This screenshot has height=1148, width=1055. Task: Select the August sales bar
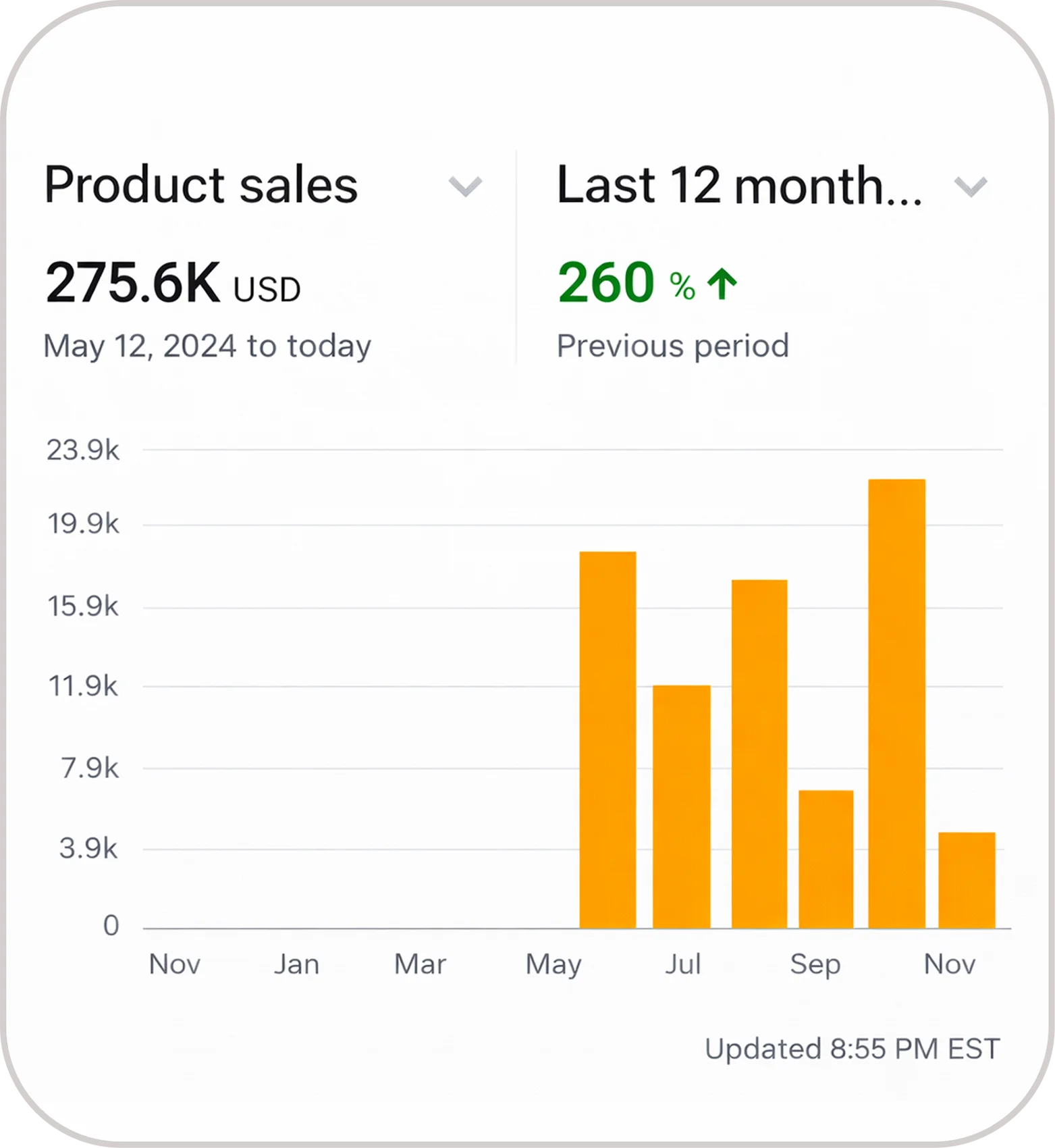point(759,754)
